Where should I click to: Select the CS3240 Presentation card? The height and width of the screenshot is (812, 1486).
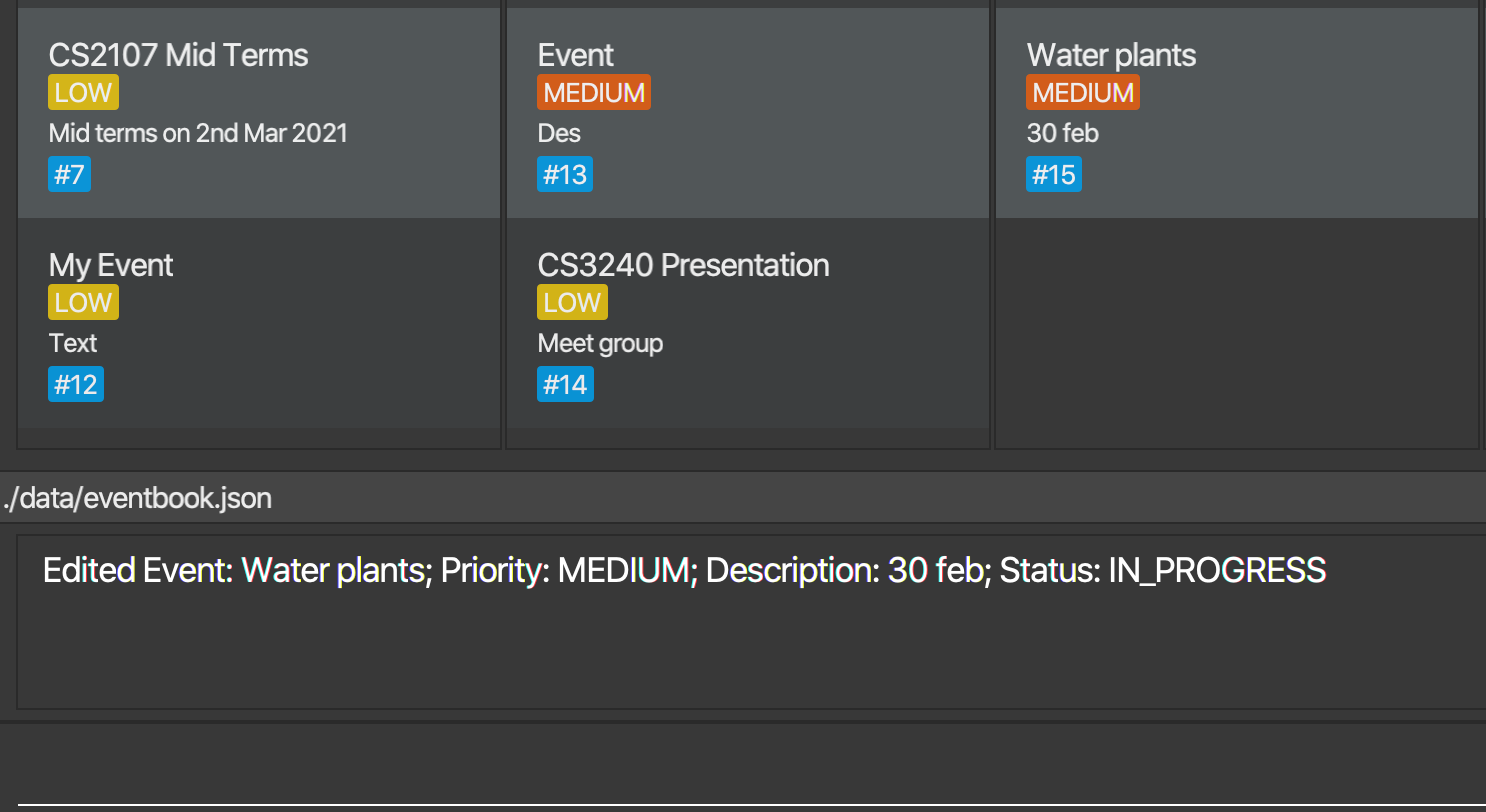tap(748, 323)
